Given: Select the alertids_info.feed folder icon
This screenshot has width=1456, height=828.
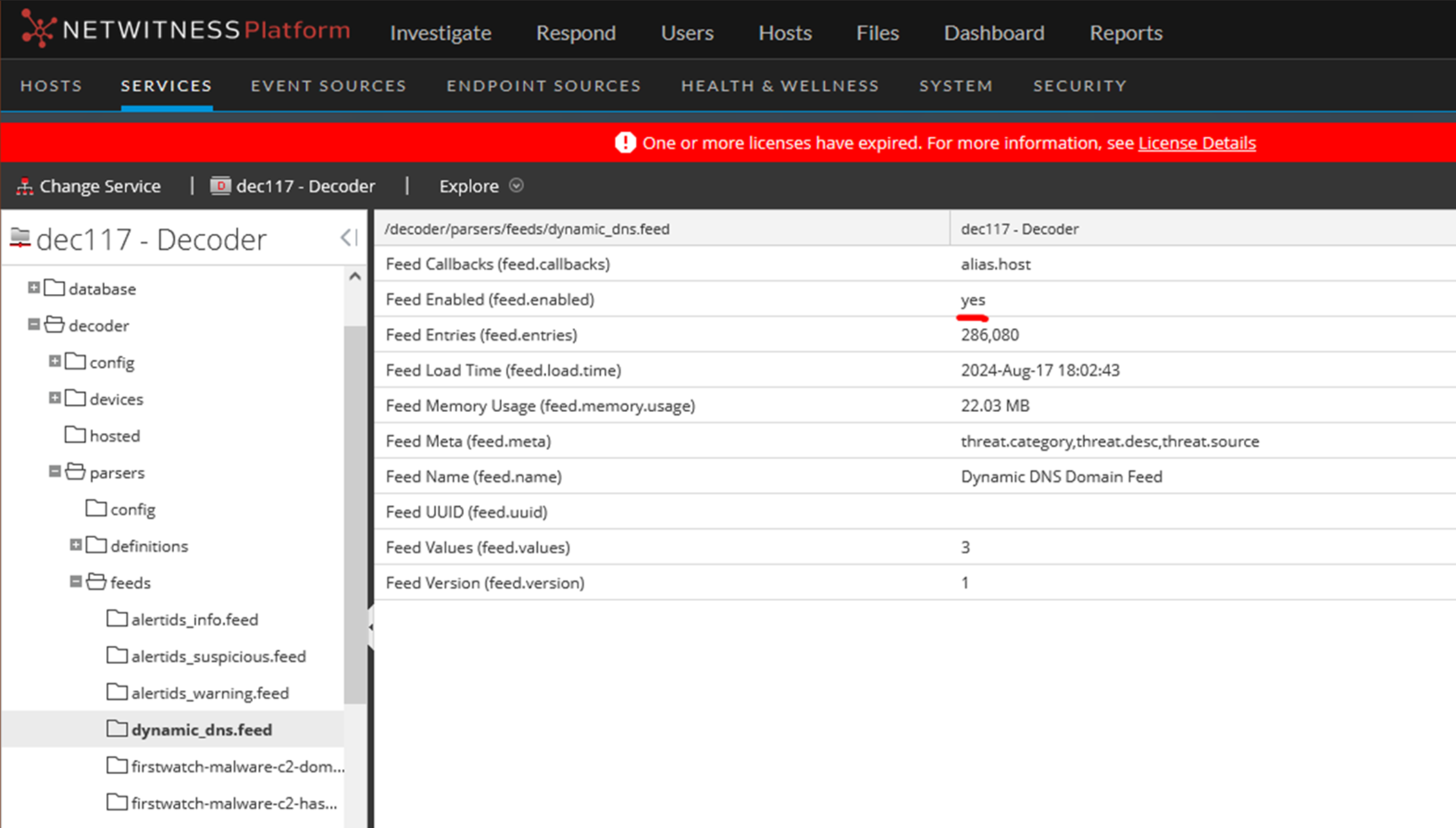Looking at the screenshot, I should [117, 618].
